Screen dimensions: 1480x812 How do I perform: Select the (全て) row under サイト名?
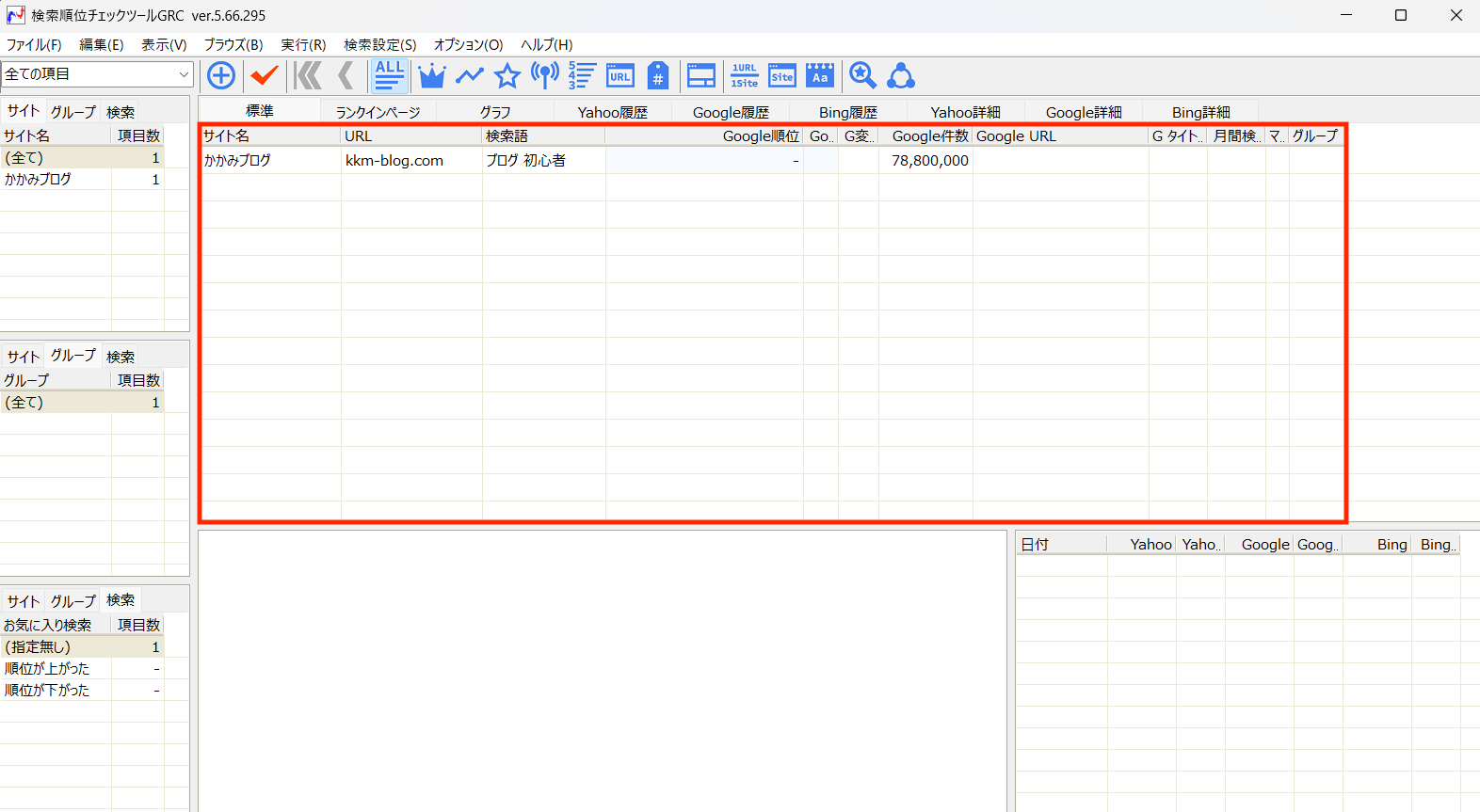pos(83,157)
